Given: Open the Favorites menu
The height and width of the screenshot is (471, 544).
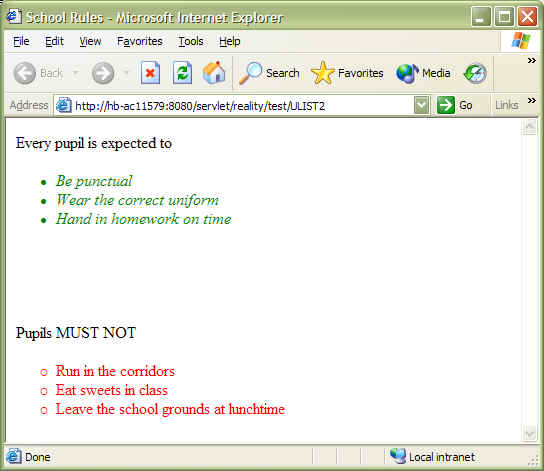Looking at the screenshot, I should (139, 41).
